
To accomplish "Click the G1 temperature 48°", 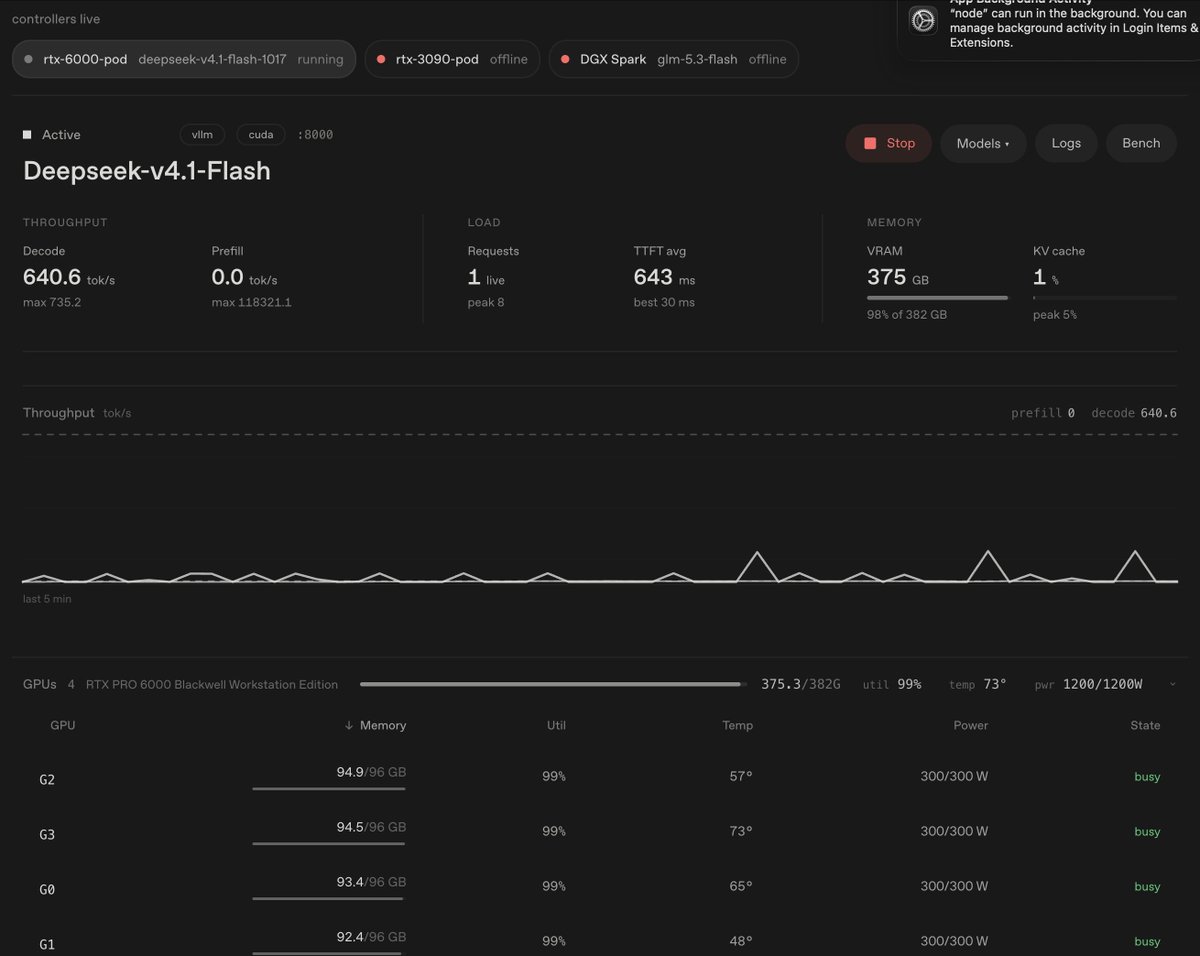I will (x=741, y=941).
